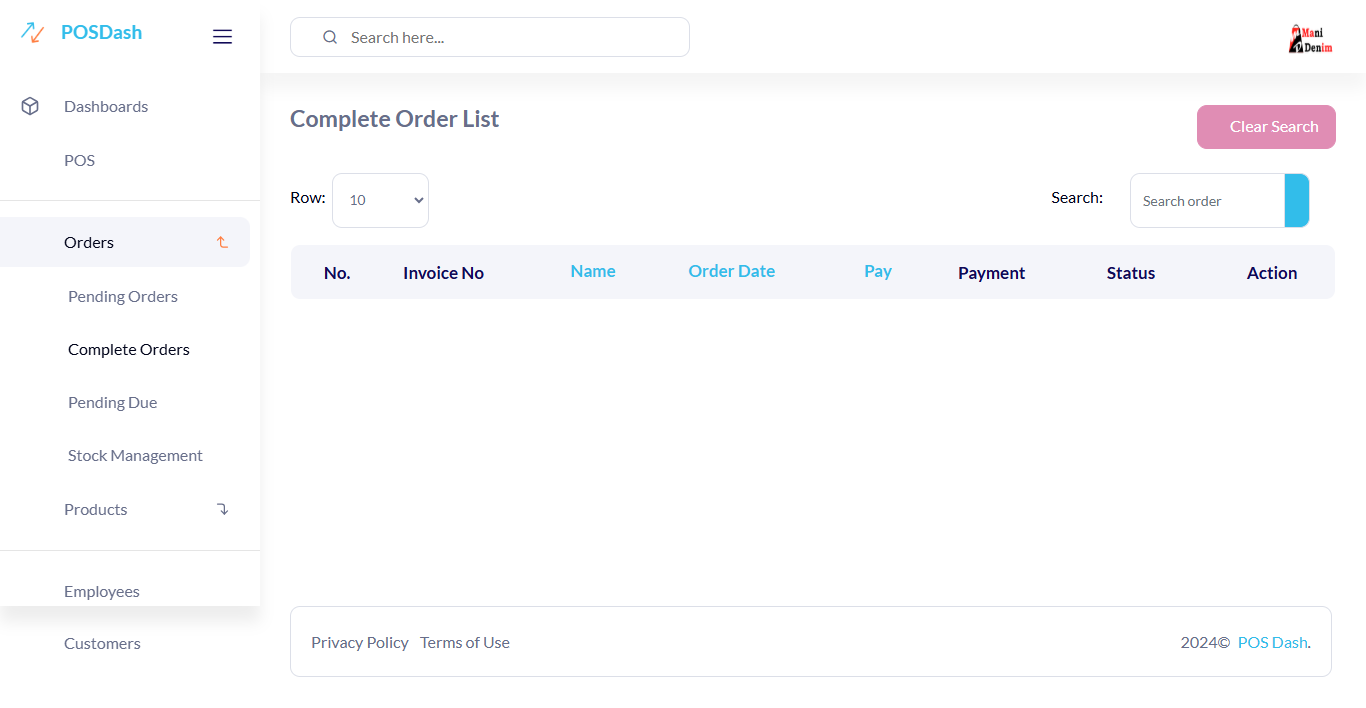1366x708 pixels.
Task: Expand the Products submenu arrow
Action: [222, 509]
